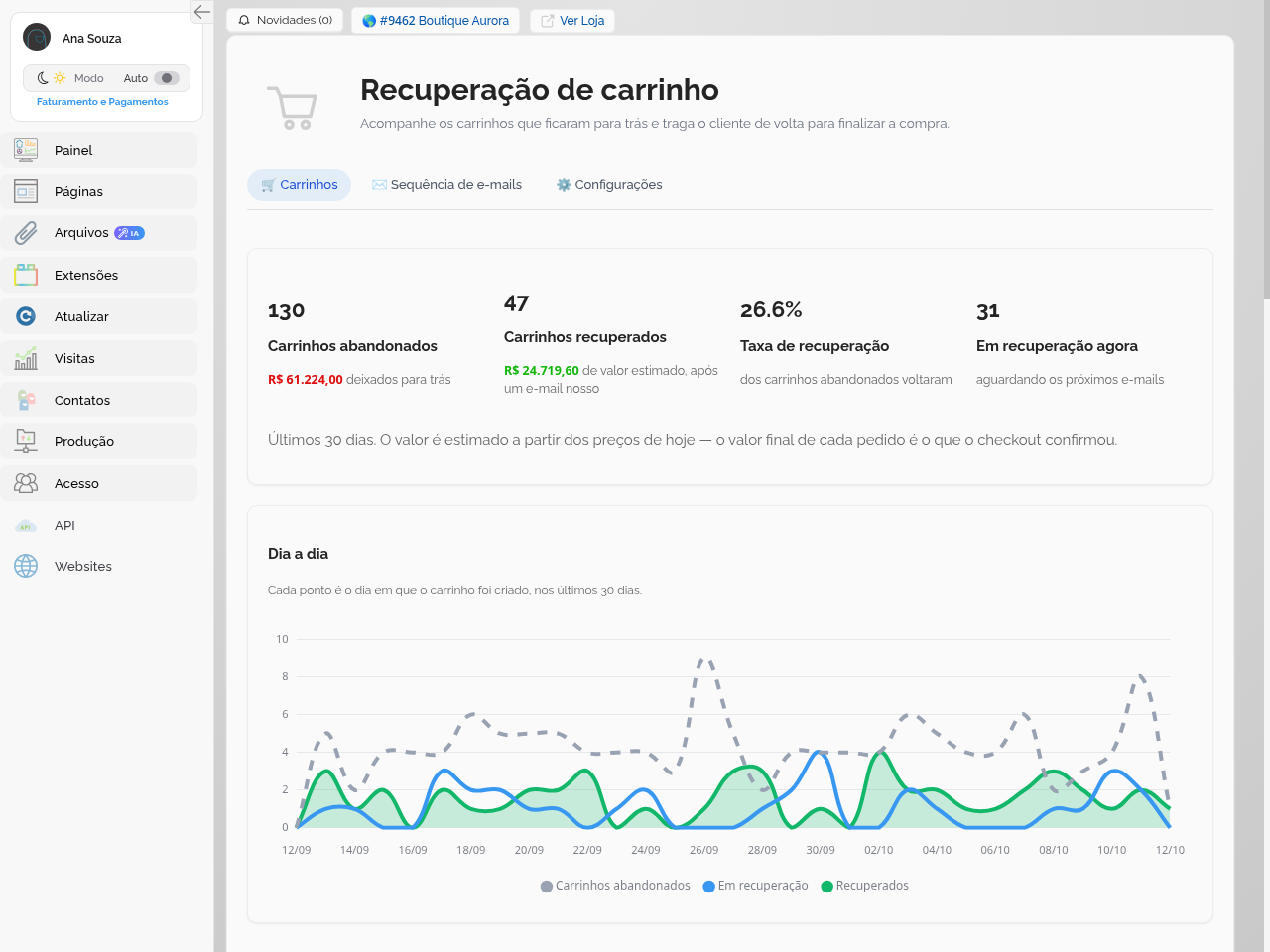Image resolution: width=1270 pixels, height=952 pixels.
Task: Select the Extensões icon in sidebar
Action: [x=26, y=275]
